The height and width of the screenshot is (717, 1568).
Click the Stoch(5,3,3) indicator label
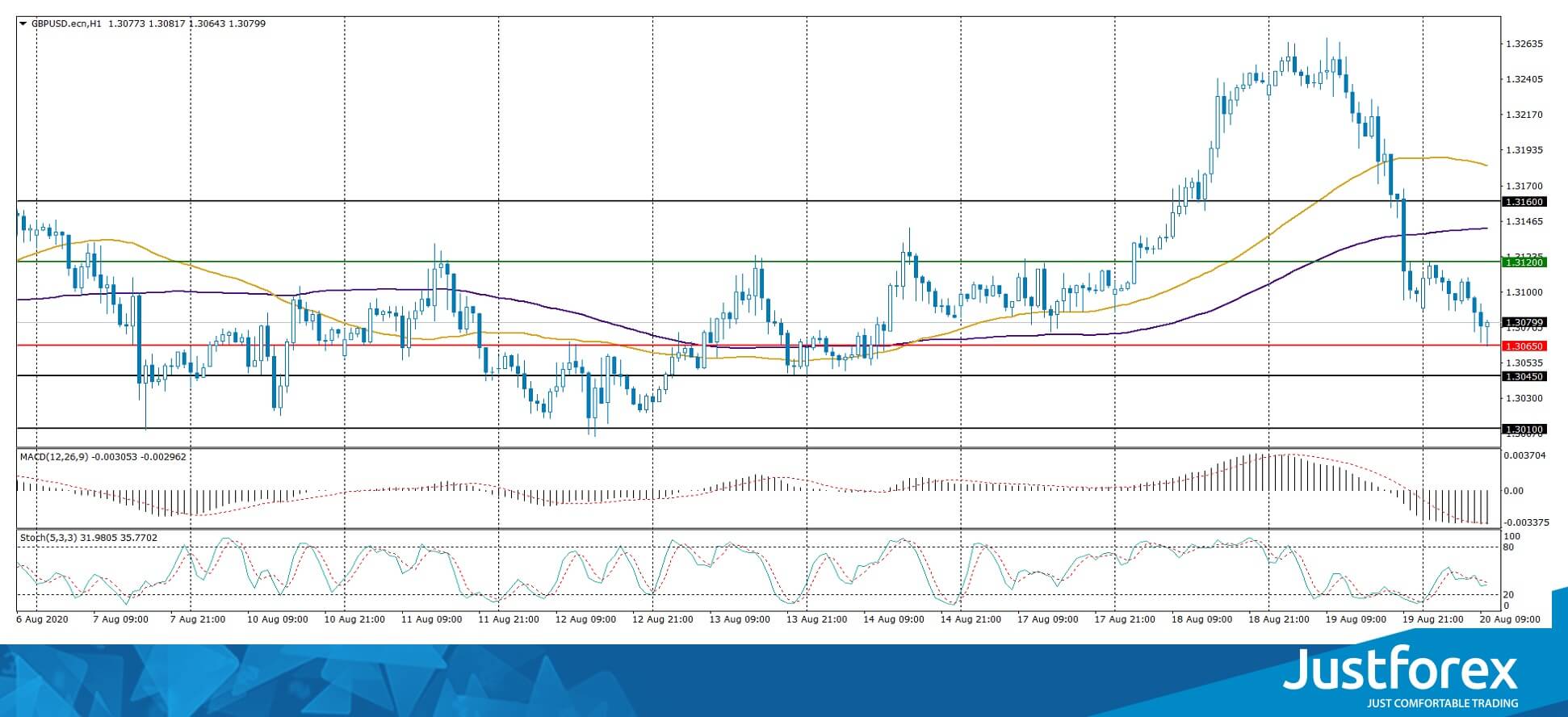click(x=50, y=538)
